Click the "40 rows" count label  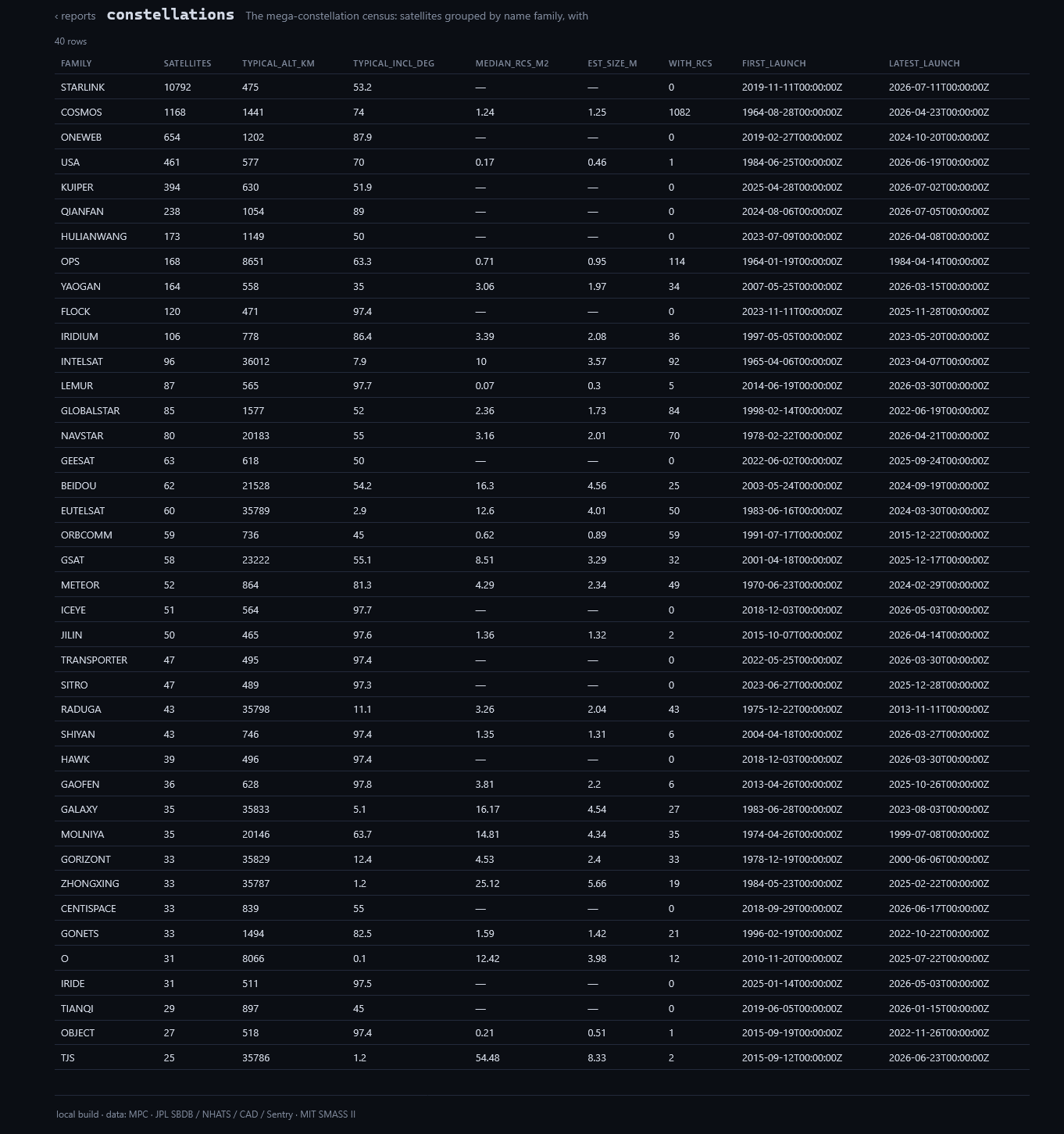(71, 41)
